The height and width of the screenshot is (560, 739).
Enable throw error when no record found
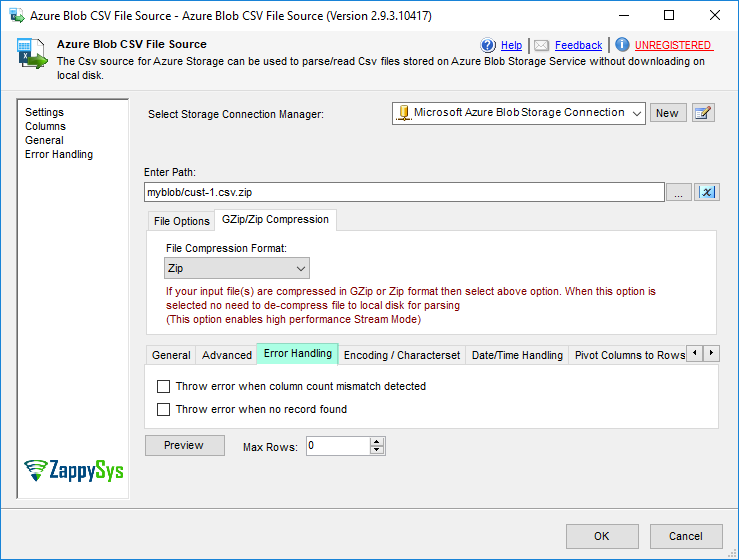[x=164, y=409]
